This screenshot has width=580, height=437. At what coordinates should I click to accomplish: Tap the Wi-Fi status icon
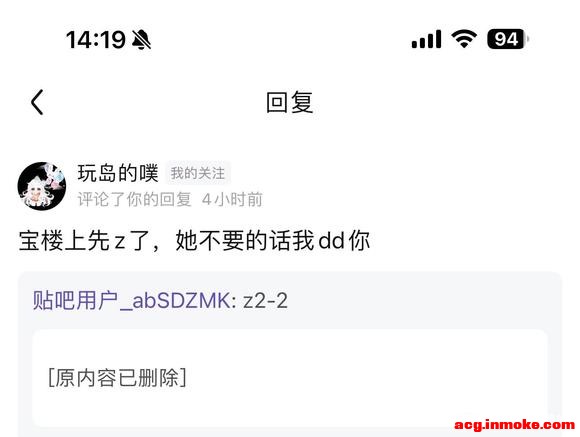point(464,39)
